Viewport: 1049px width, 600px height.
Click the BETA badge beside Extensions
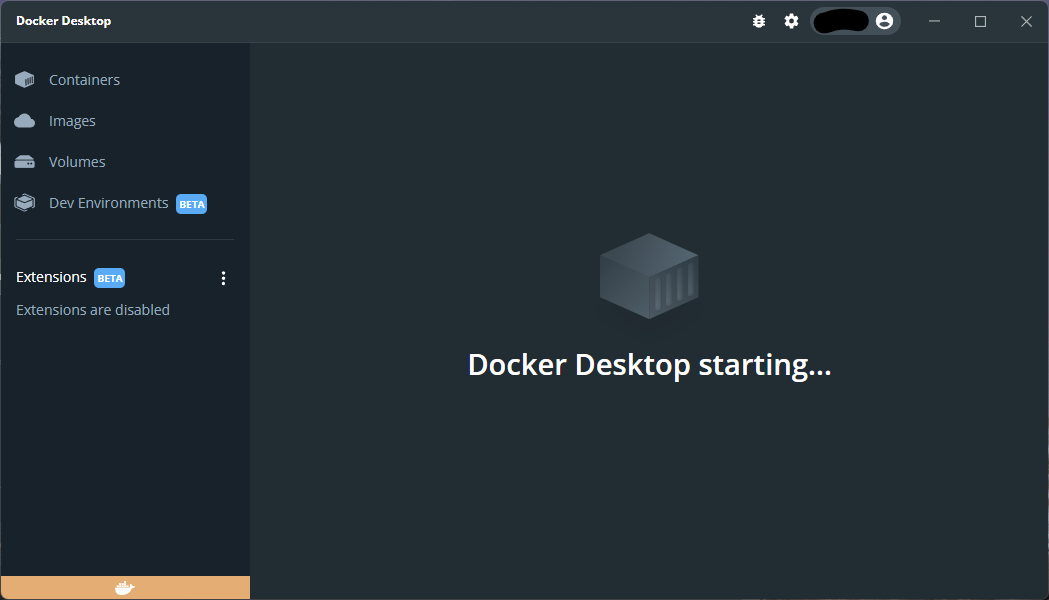tap(110, 278)
